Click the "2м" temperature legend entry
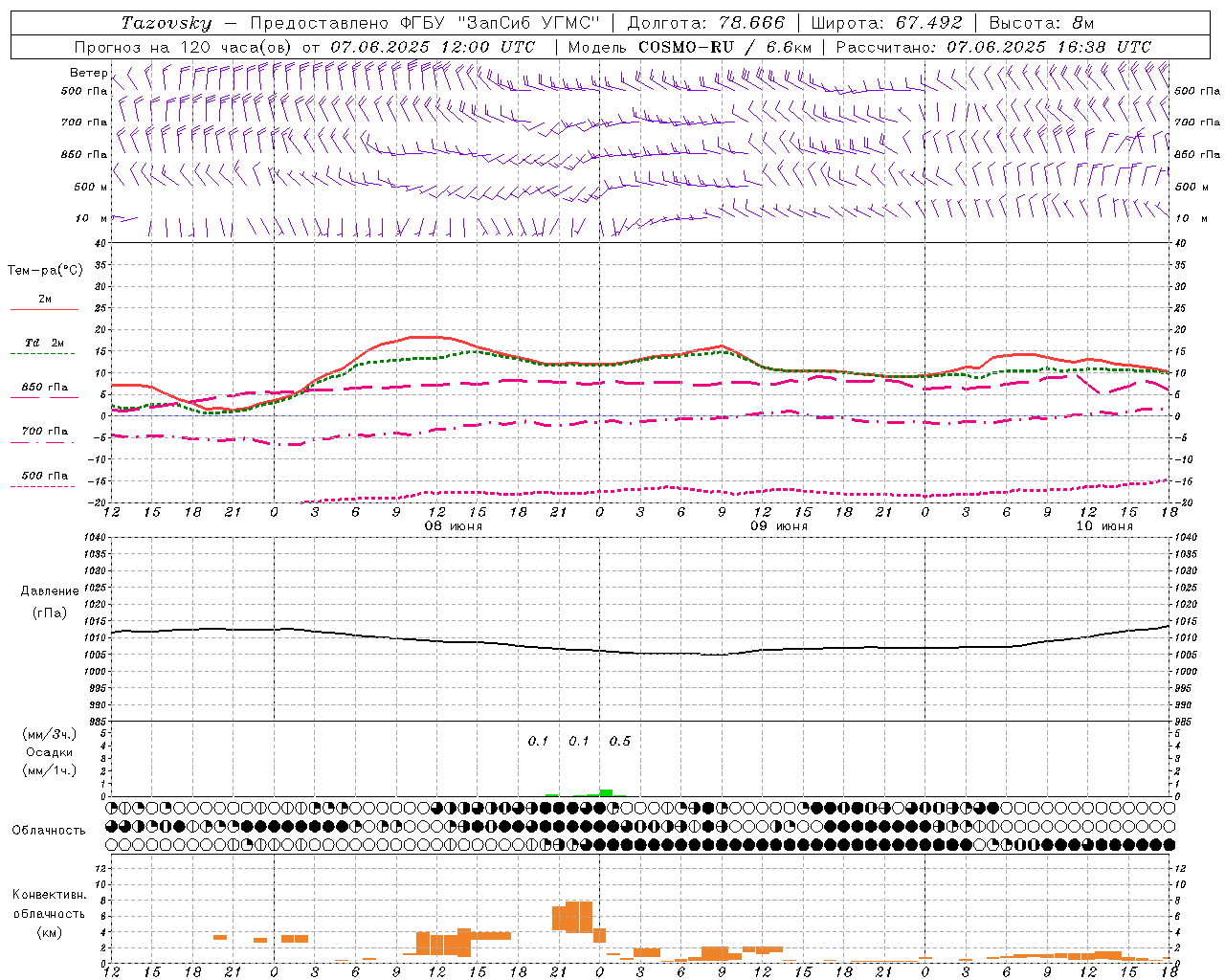Screen dimensions: 1225x980 pyautogui.click(x=45, y=299)
